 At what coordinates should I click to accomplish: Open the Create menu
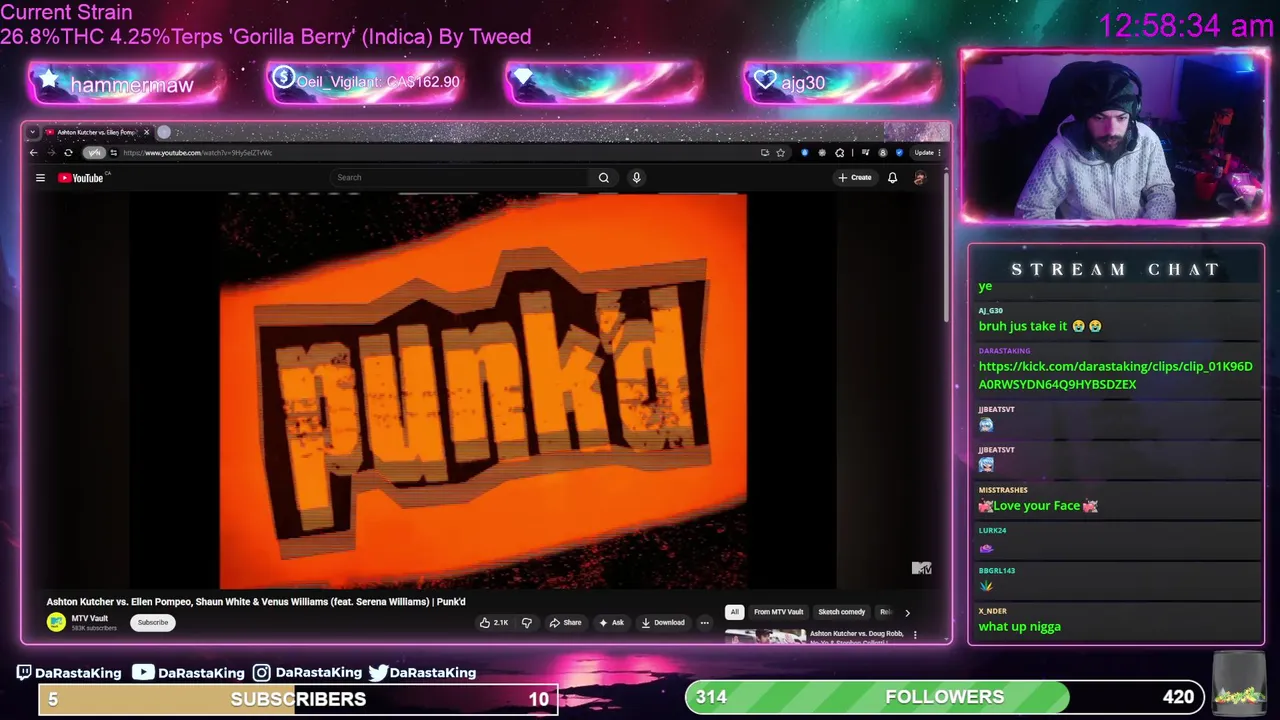pos(855,178)
